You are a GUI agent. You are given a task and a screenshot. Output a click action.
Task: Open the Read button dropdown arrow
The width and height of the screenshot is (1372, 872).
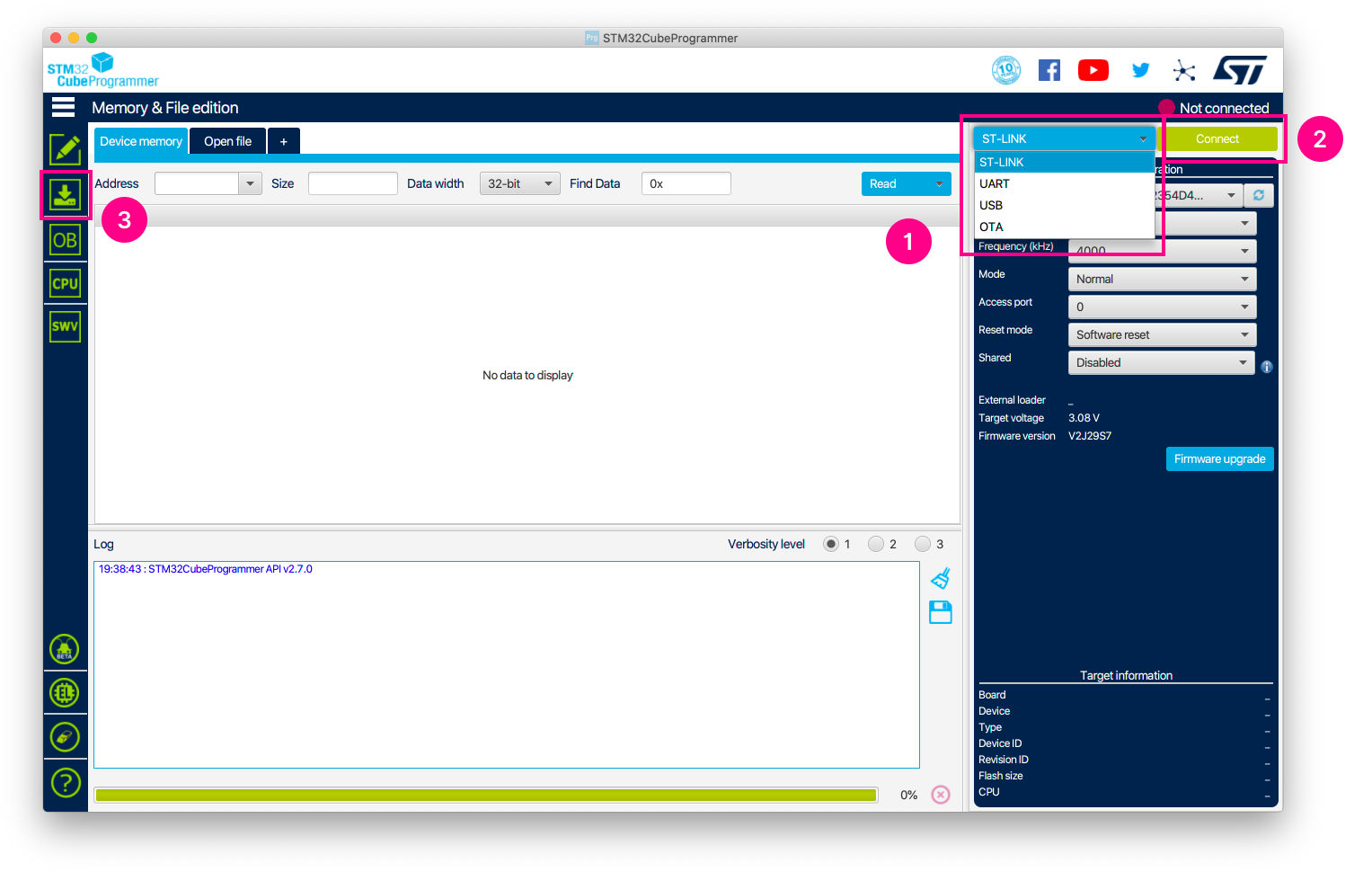(x=940, y=183)
